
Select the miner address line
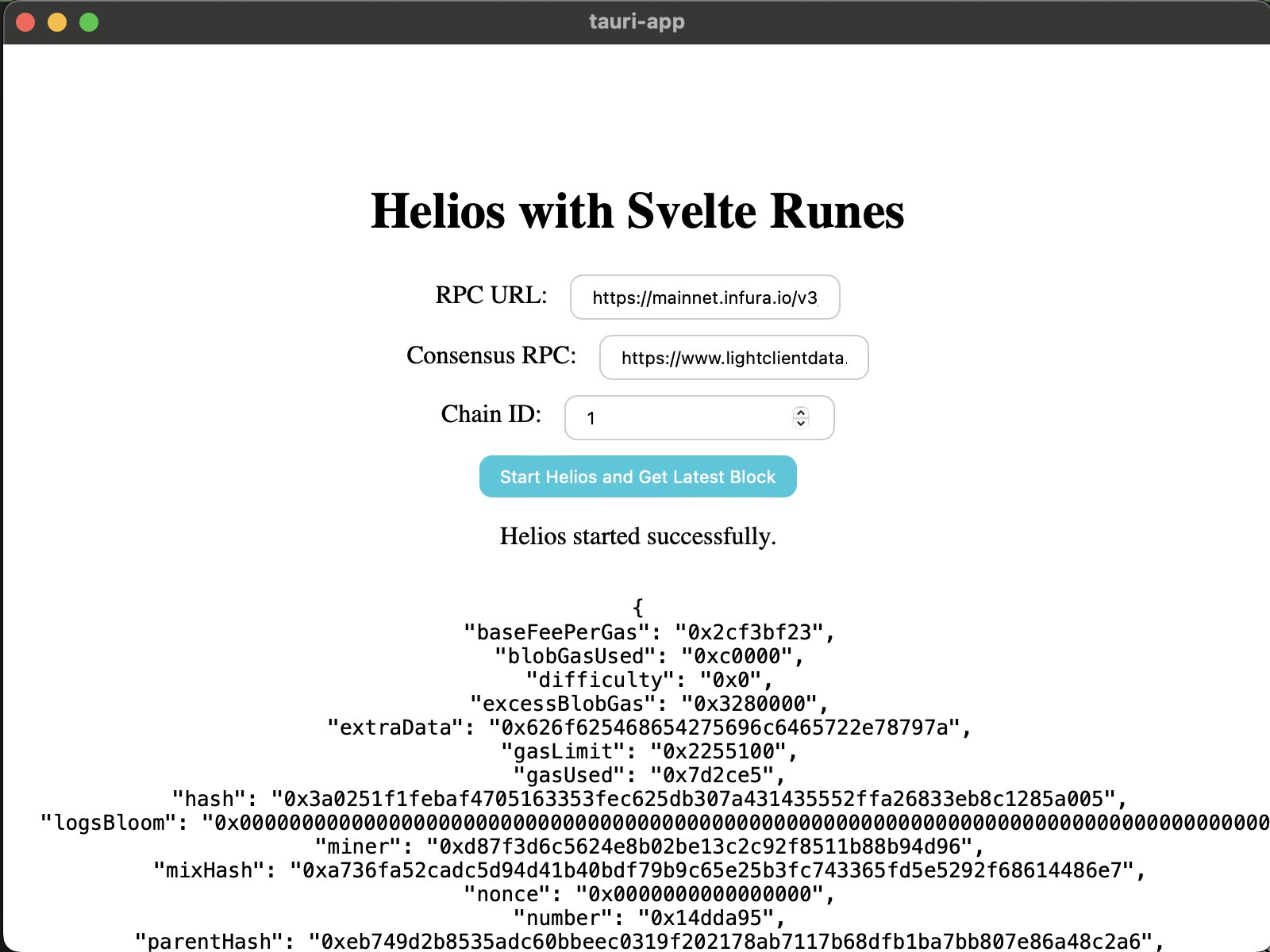pos(649,846)
